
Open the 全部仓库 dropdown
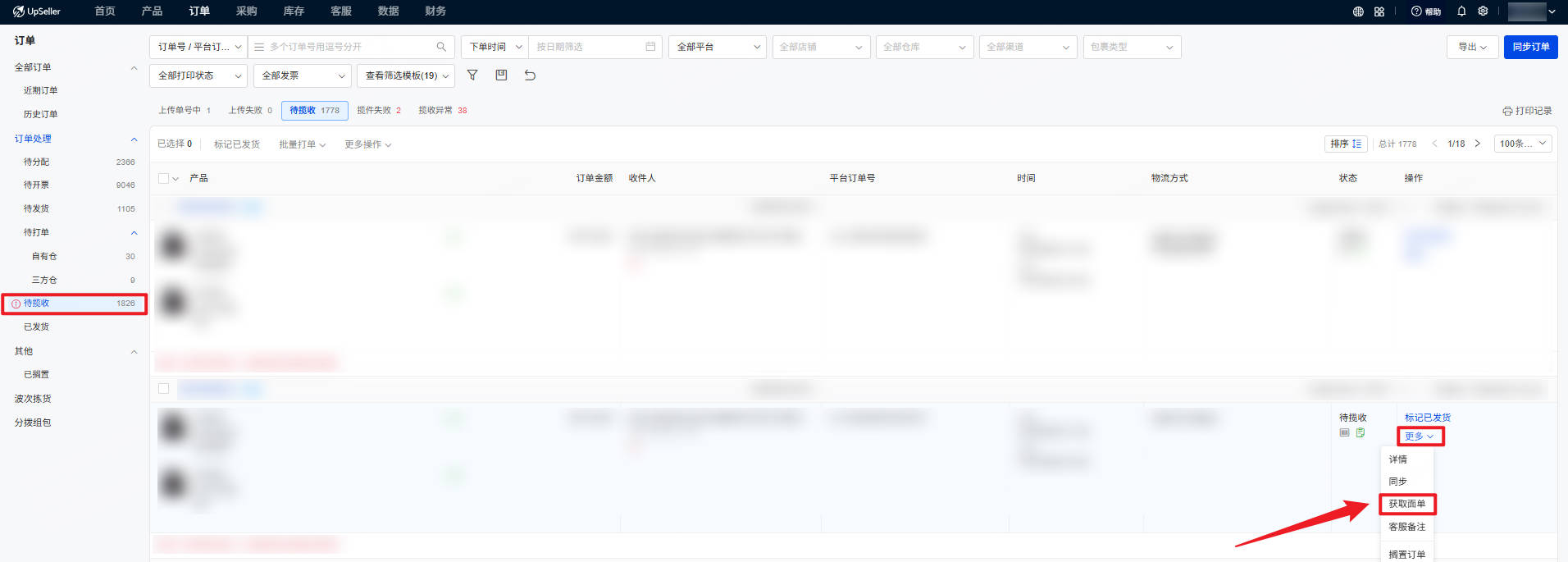[924, 47]
